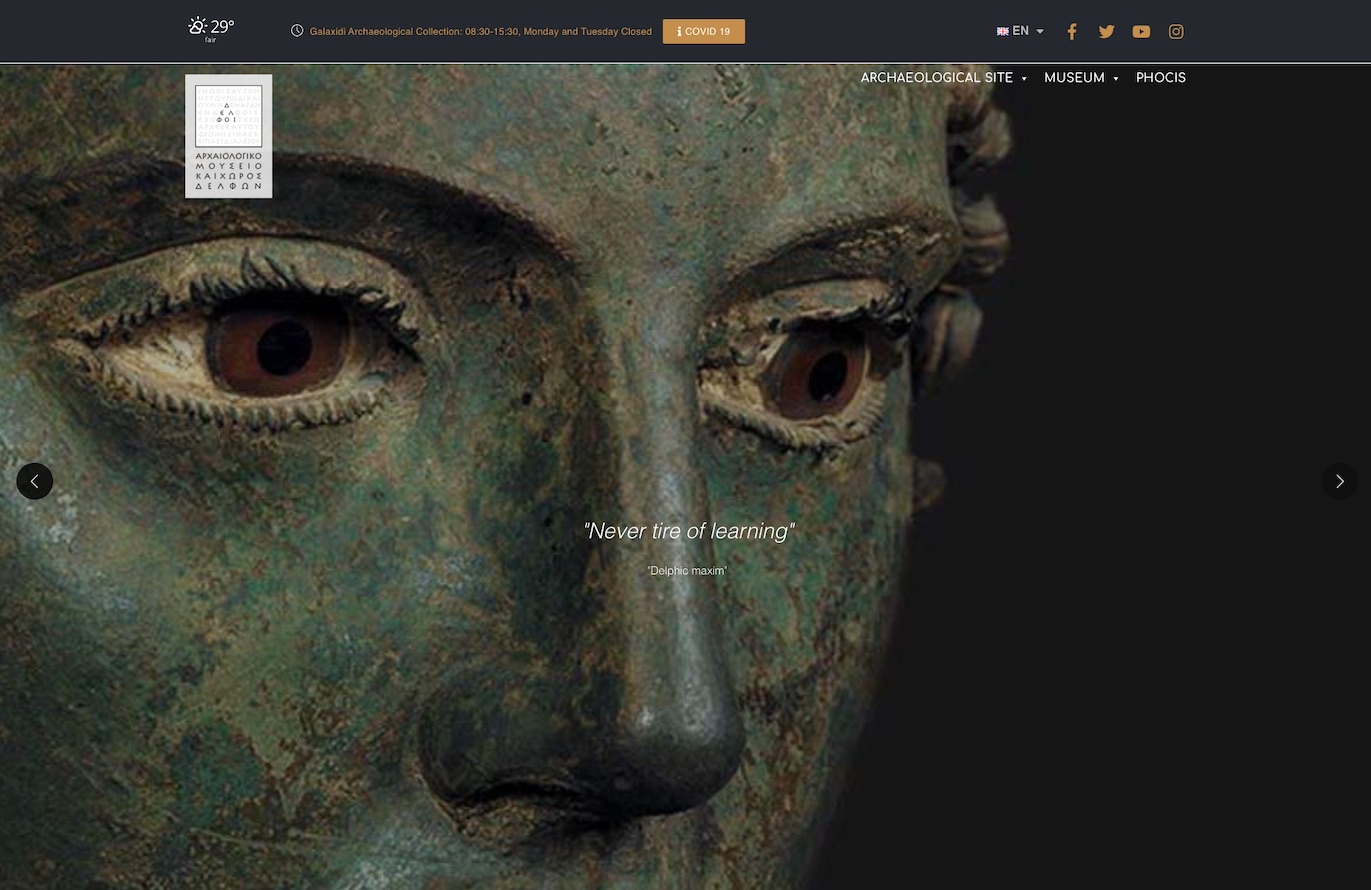This screenshot has width=1371, height=890.
Task: Open the EN language dropdown
Action: click(1021, 31)
